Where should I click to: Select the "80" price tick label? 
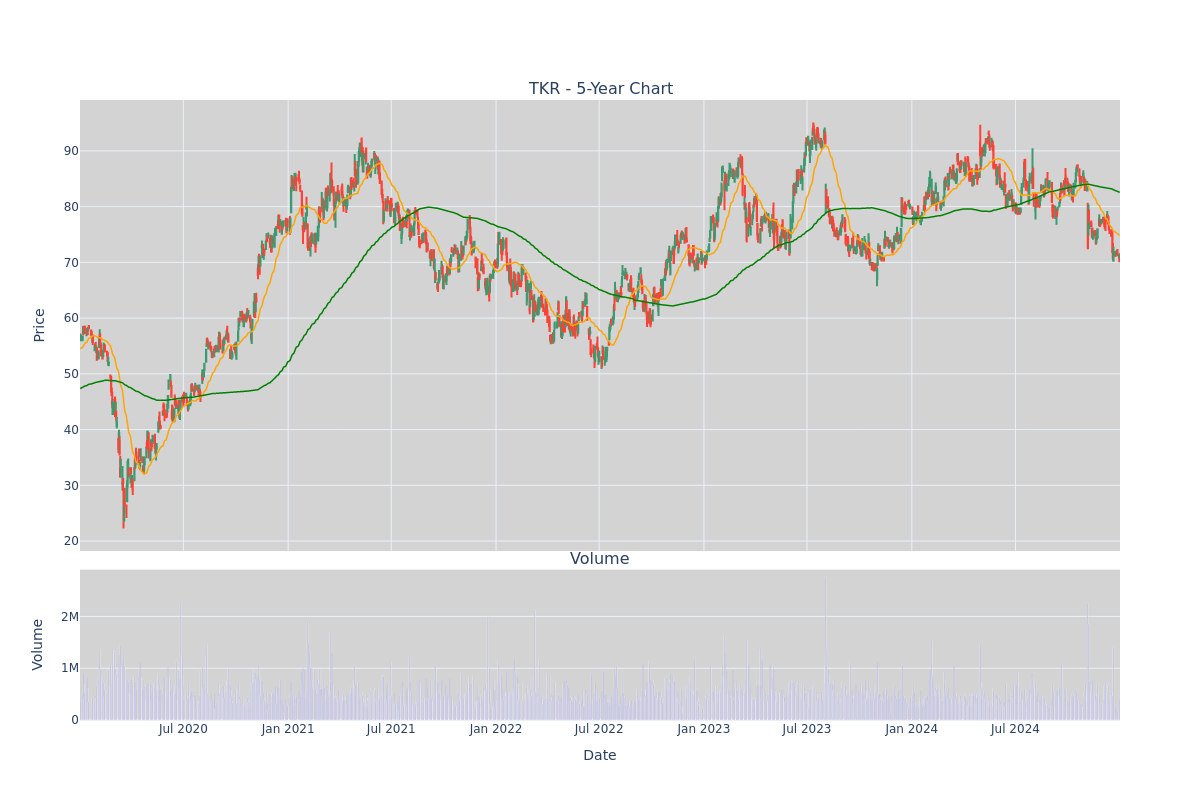pos(72,207)
